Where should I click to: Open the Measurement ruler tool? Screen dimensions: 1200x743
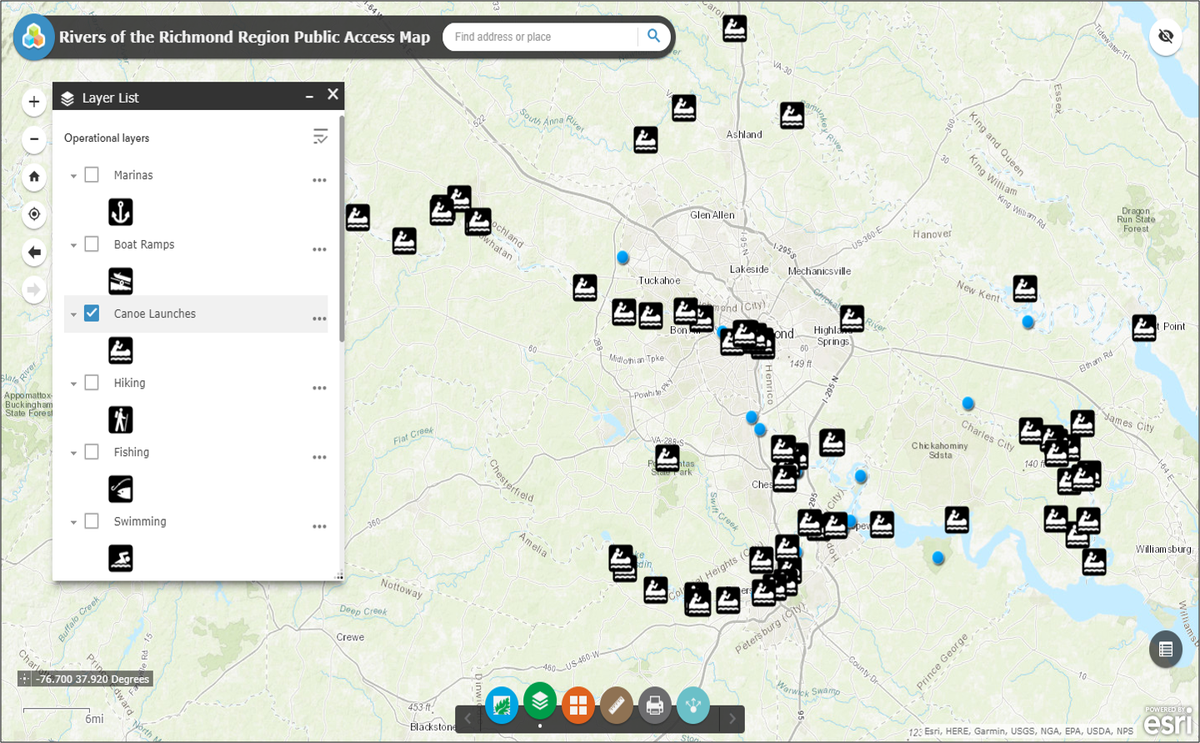(x=617, y=705)
